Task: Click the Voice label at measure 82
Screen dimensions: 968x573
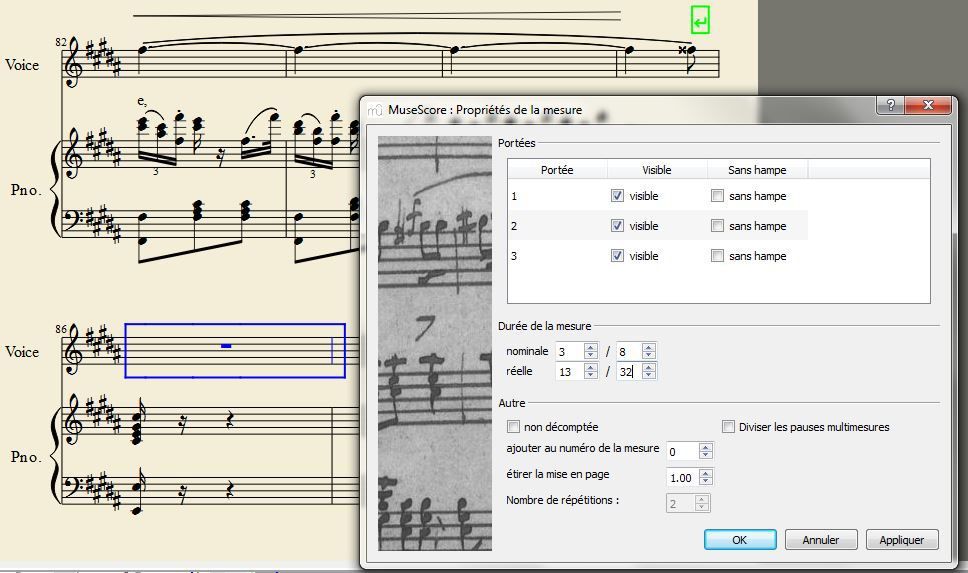Action: [22, 64]
